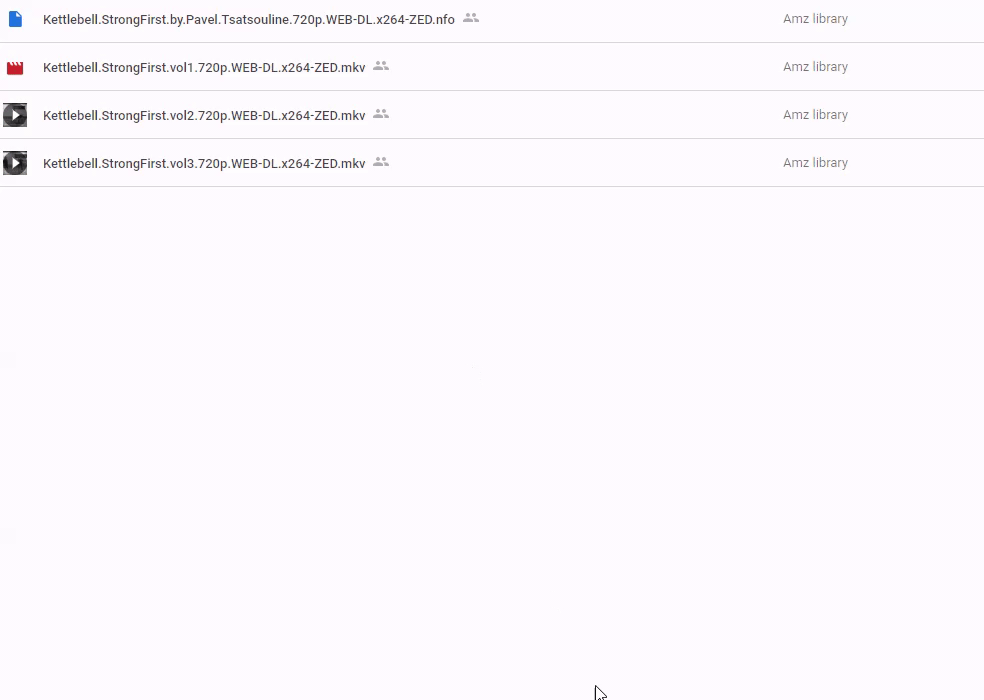Click Amz library owner of the .nfo file
The height and width of the screenshot is (700, 984).
point(815,19)
